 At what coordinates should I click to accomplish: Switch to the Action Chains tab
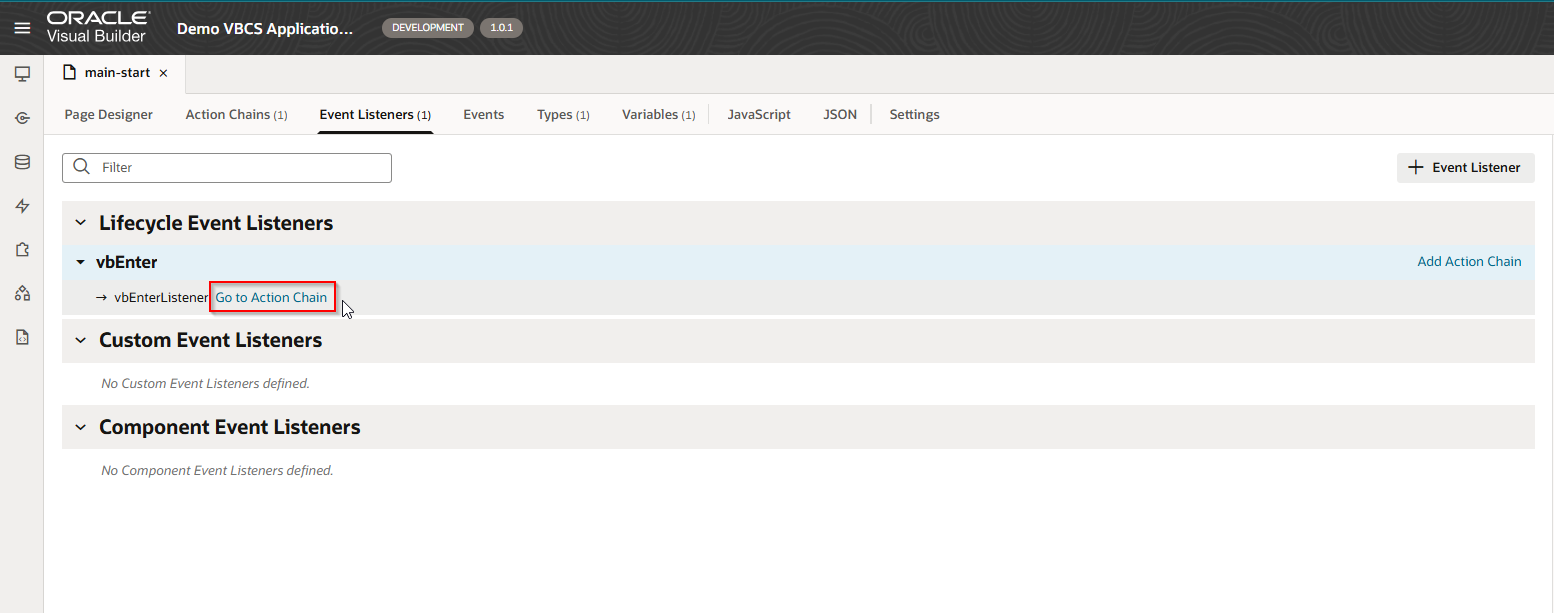[236, 114]
